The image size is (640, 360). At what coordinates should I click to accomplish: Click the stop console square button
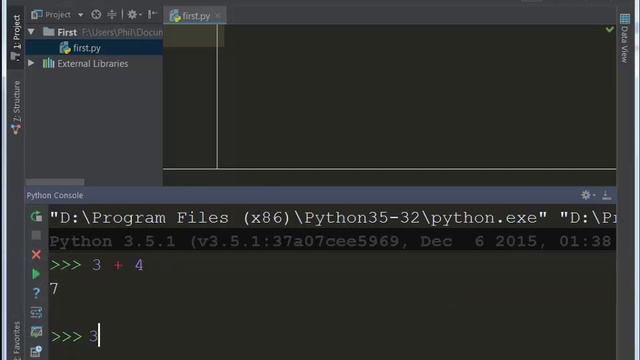[x=36, y=235]
